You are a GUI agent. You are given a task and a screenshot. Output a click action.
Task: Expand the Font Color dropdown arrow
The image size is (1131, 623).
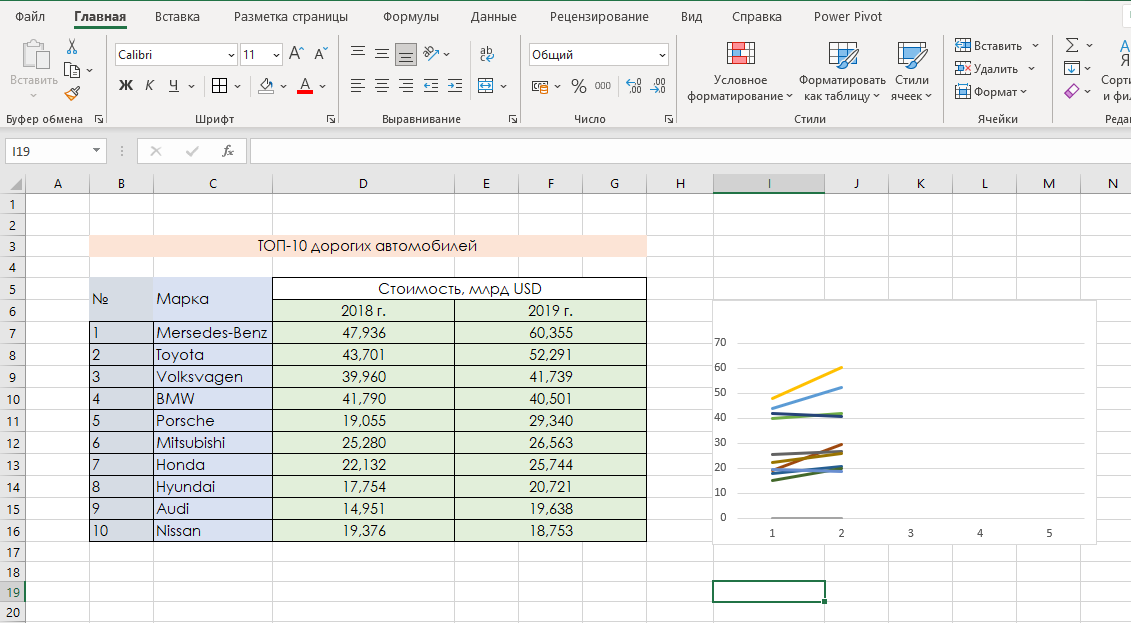pos(322,87)
